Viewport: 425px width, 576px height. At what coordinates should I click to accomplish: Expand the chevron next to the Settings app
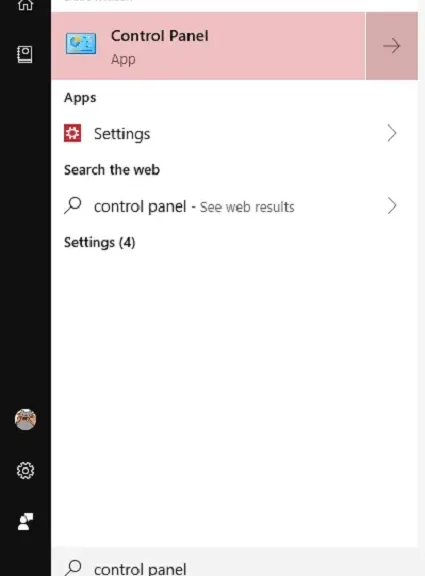point(392,133)
